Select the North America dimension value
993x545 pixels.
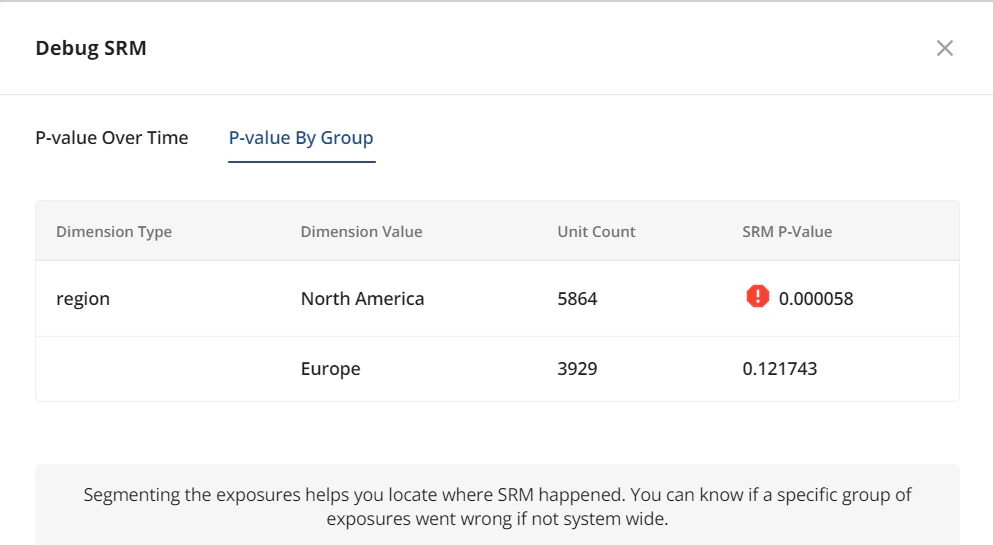coord(362,299)
